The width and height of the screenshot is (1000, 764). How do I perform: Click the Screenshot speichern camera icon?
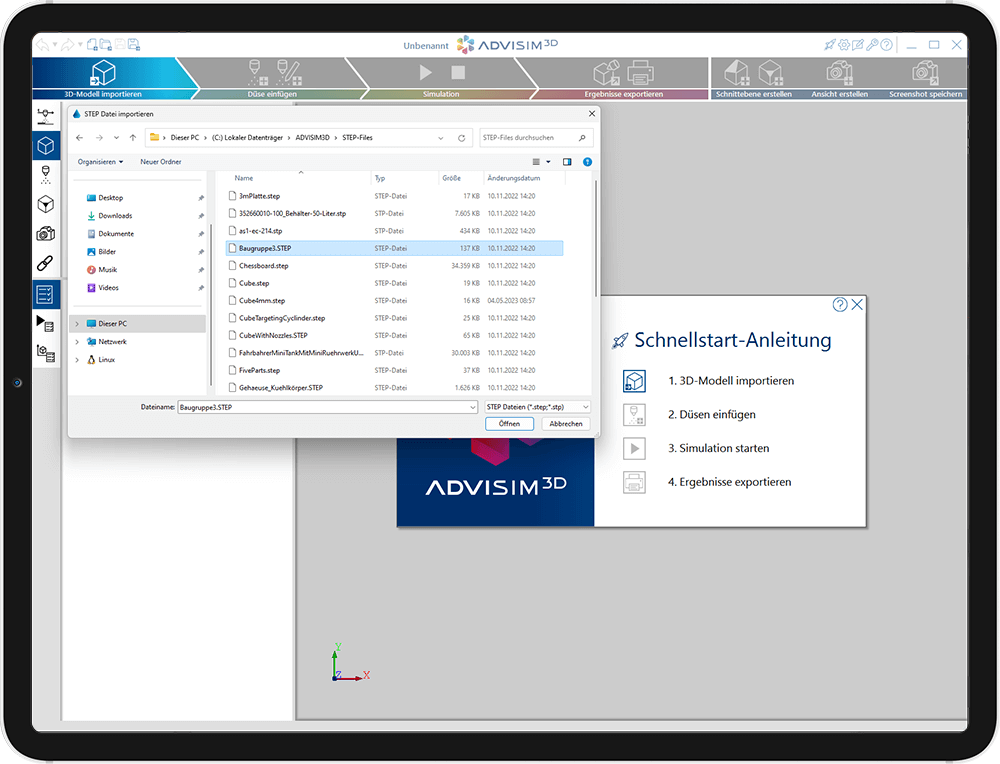coord(925,73)
